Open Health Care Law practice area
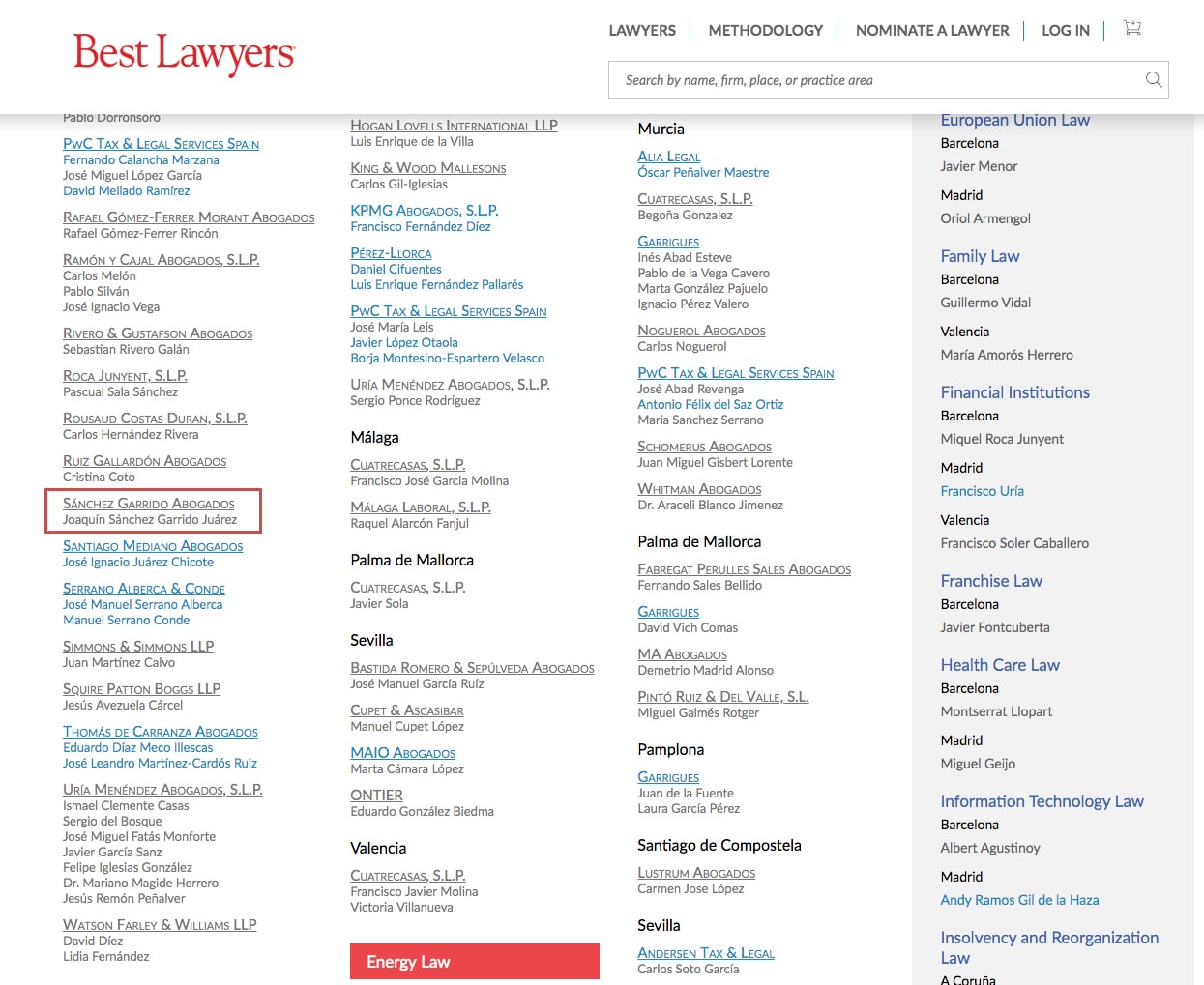 (x=1000, y=665)
